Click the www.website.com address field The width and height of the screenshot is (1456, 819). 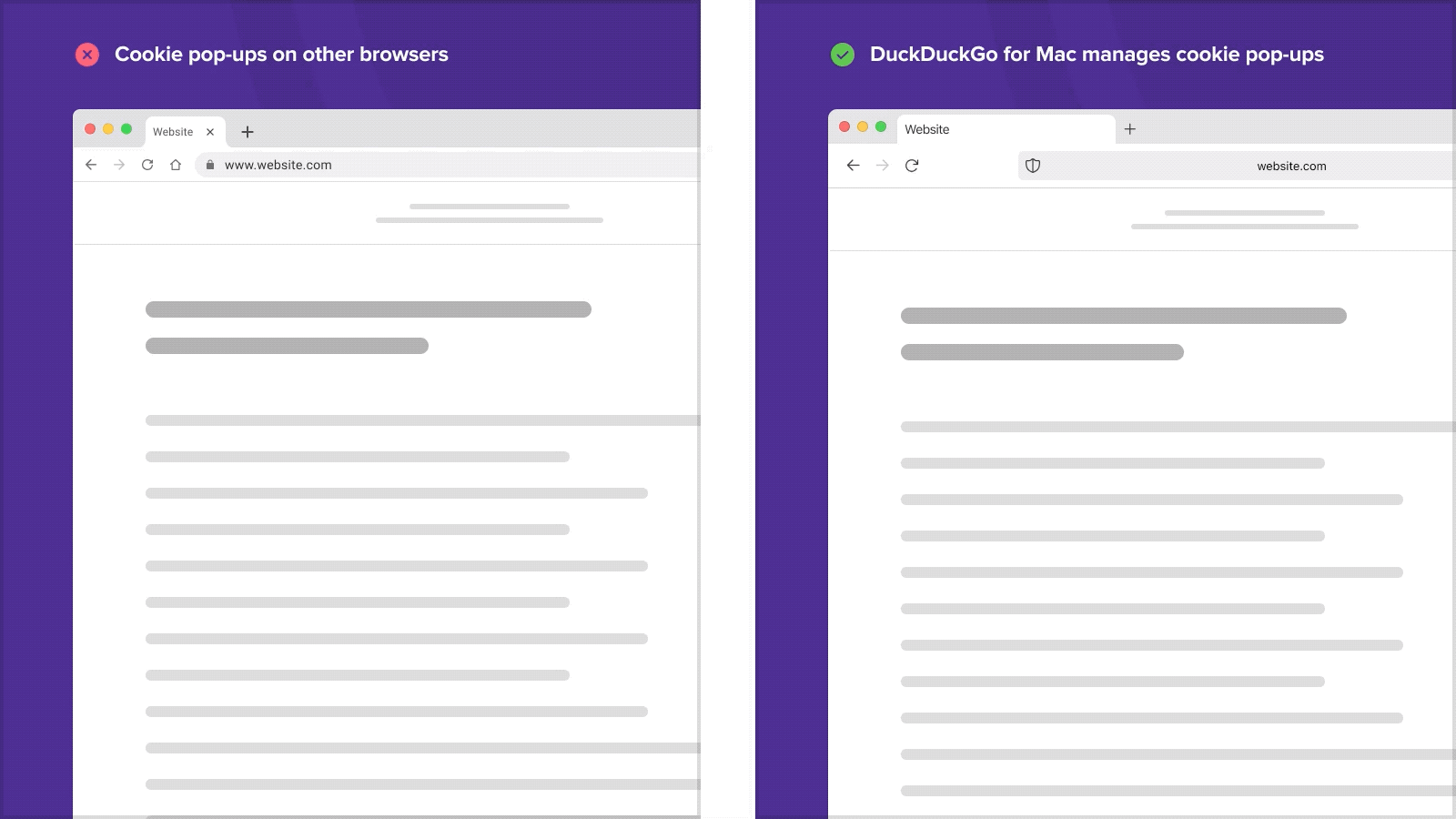(x=278, y=165)
